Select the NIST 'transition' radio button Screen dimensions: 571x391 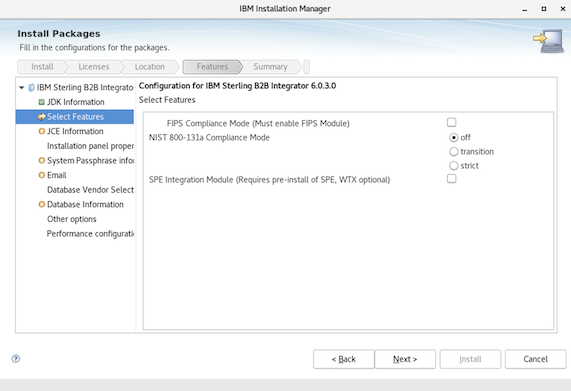(453, 151)
